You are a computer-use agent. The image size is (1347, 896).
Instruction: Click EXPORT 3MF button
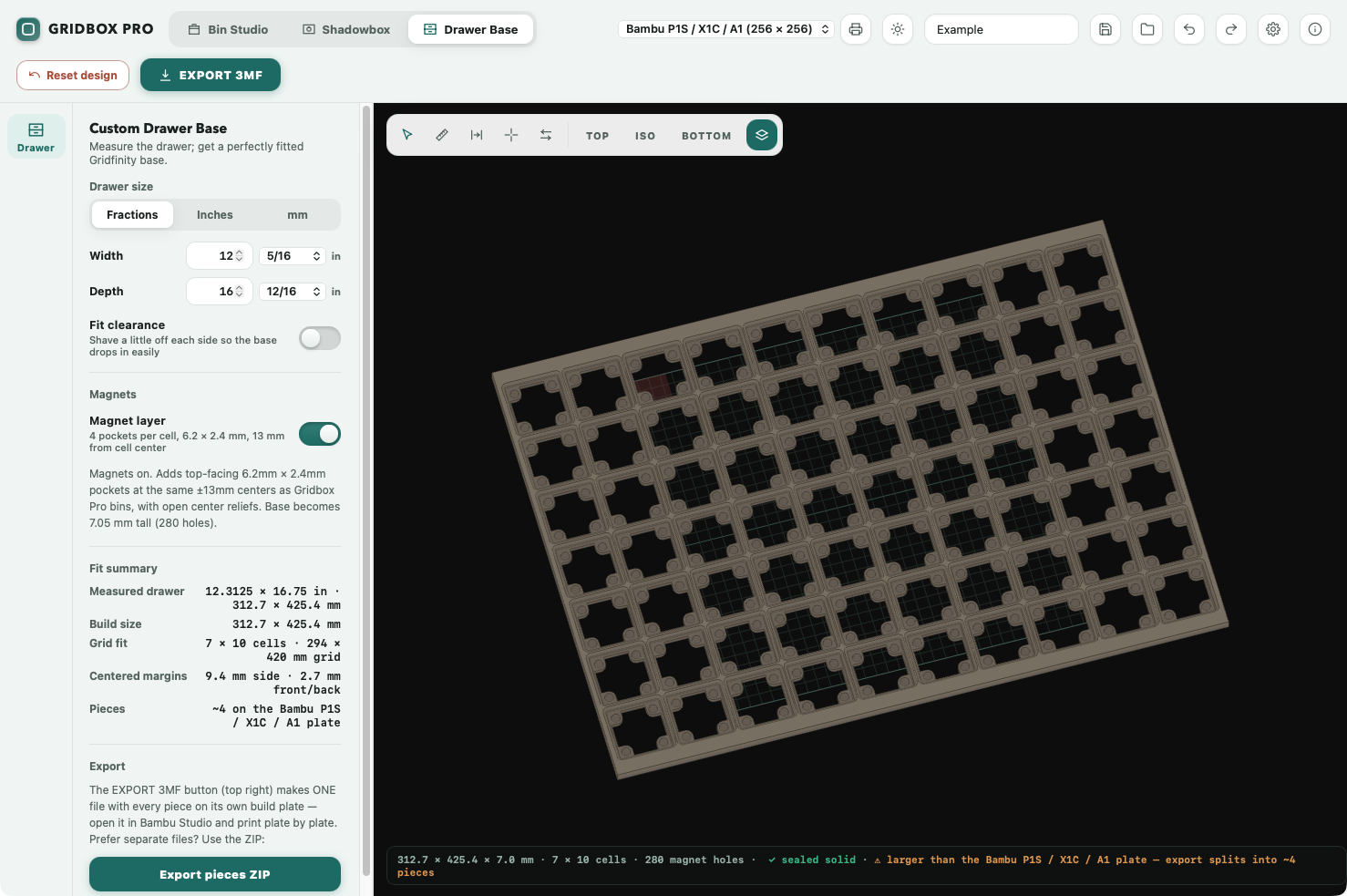pyautogui.click(x=211, y=75)
